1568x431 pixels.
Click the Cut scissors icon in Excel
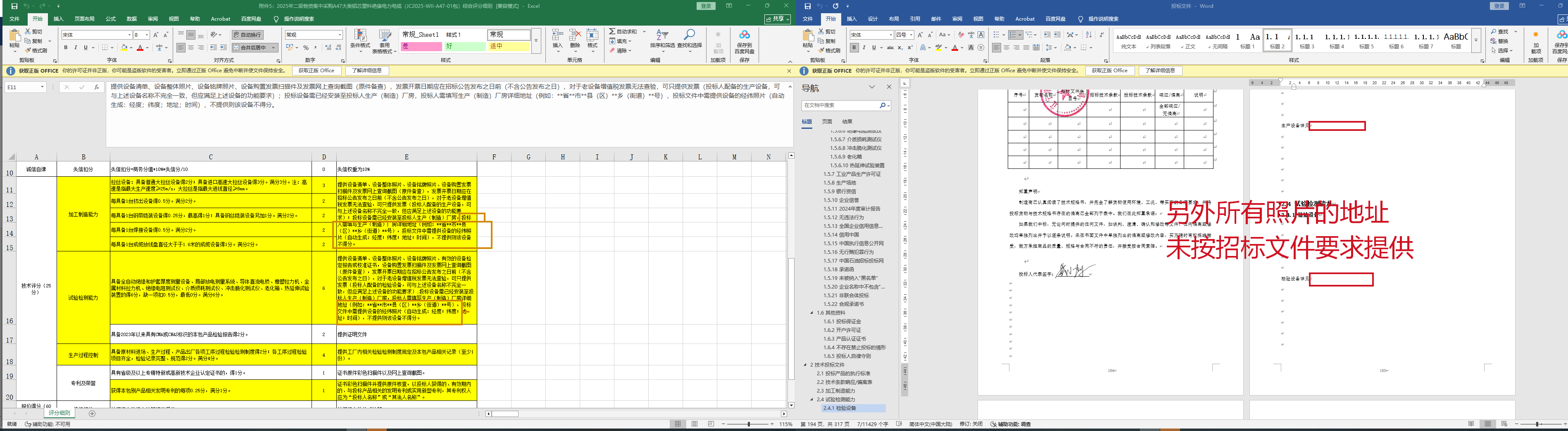coord(28,32)
